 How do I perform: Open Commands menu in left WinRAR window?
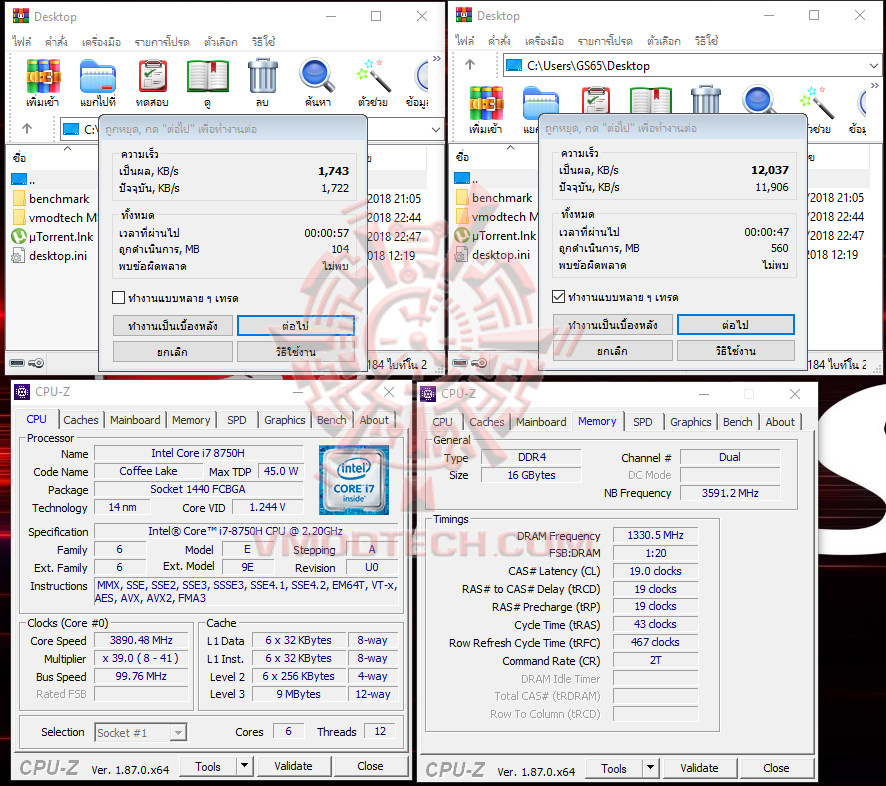click(x=57, y=42)
